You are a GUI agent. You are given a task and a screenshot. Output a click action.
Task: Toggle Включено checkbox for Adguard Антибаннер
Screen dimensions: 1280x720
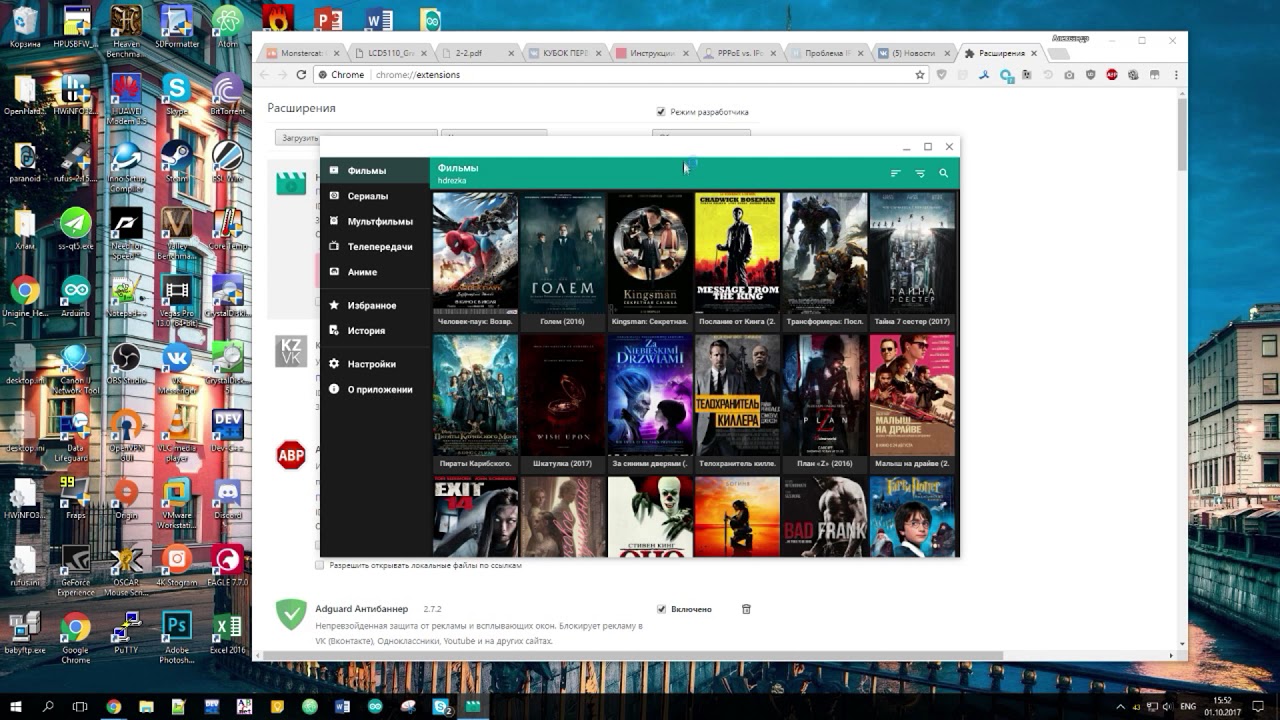tap(661, 609)
